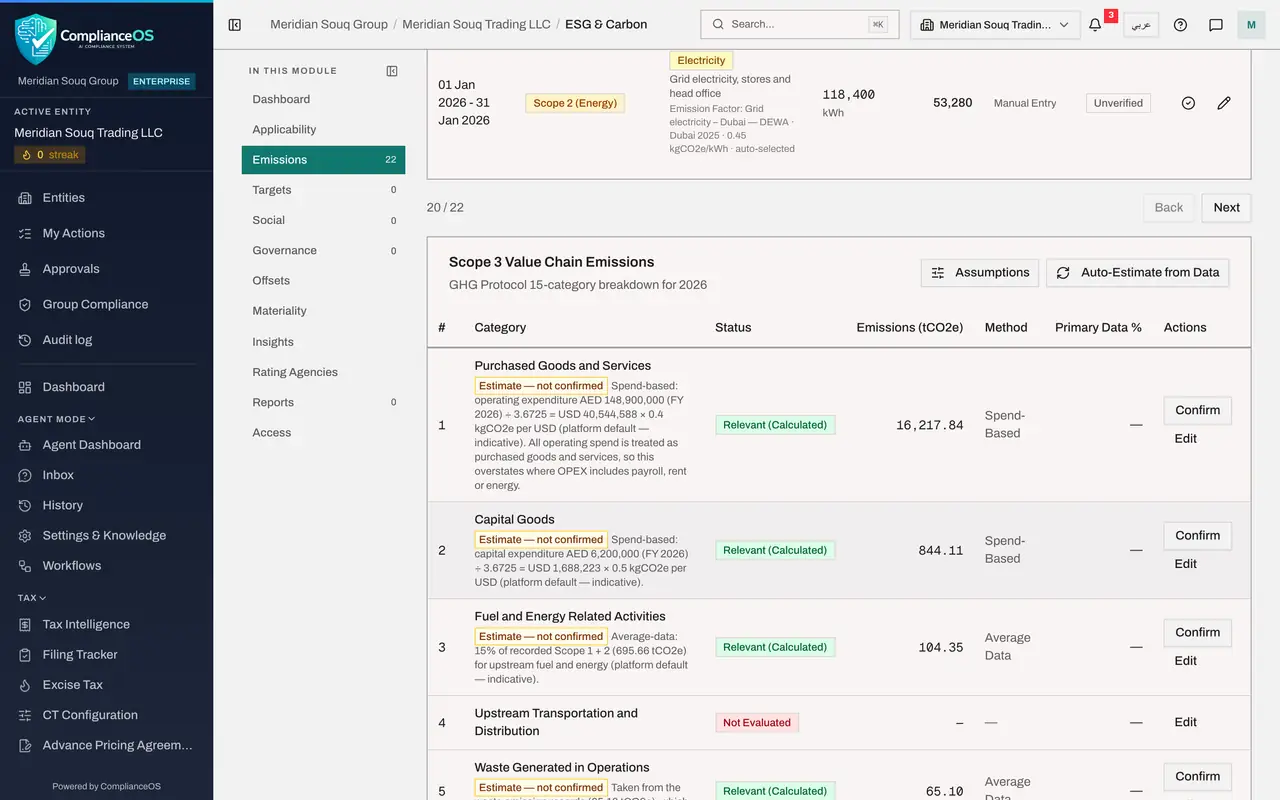The width and height of the screenshot is (1280, 800).
Task: Click the Not Evaluated status badge
Action: point(757,723)
